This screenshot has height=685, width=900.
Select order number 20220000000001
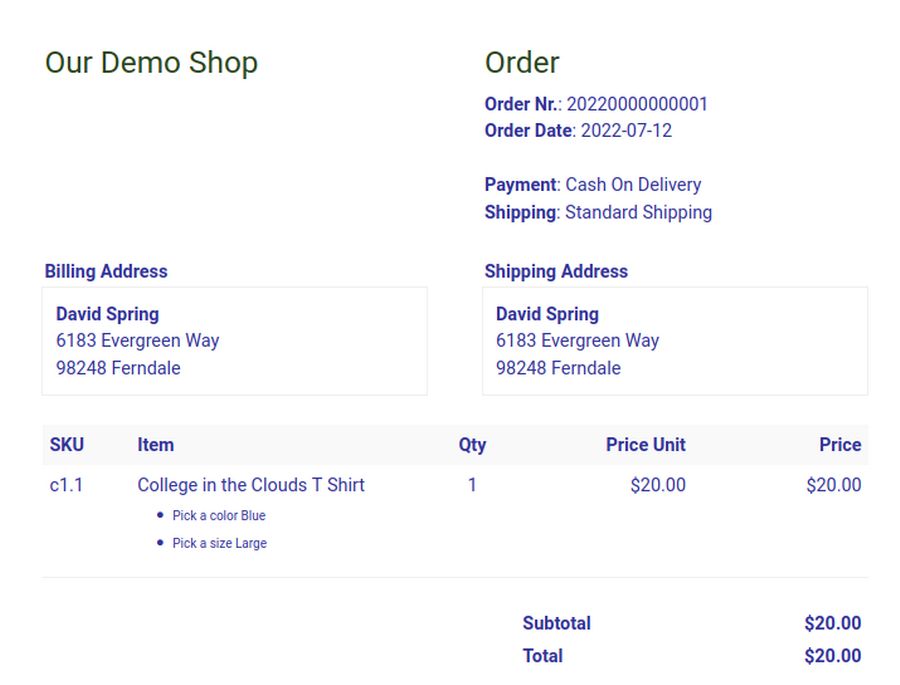pyautogui.click(x=637, y=104)
